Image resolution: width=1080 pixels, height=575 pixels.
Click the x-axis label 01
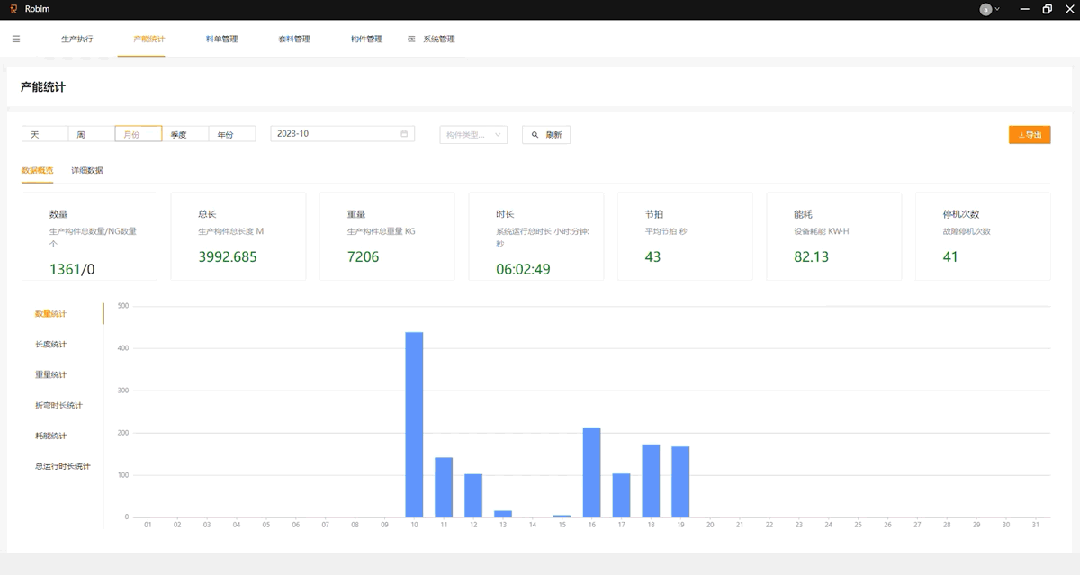147,525
